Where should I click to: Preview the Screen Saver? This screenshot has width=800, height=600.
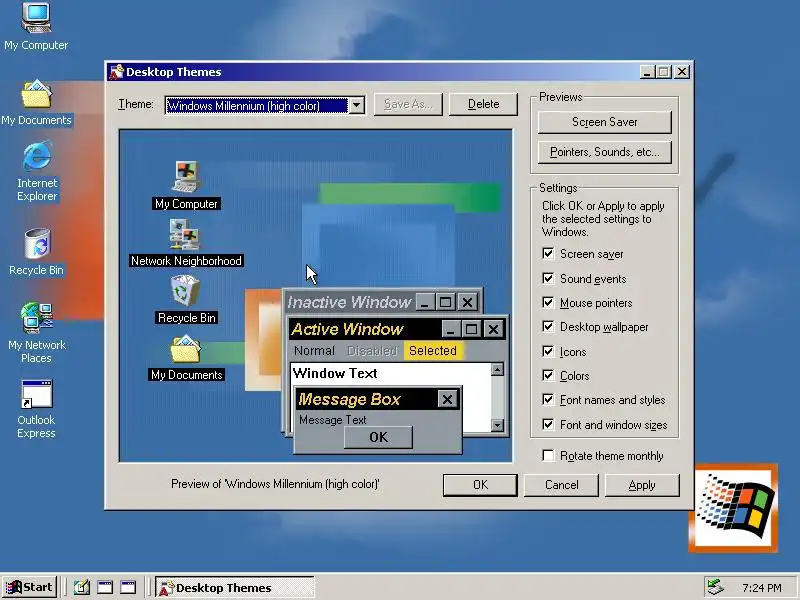coord(605,122)
